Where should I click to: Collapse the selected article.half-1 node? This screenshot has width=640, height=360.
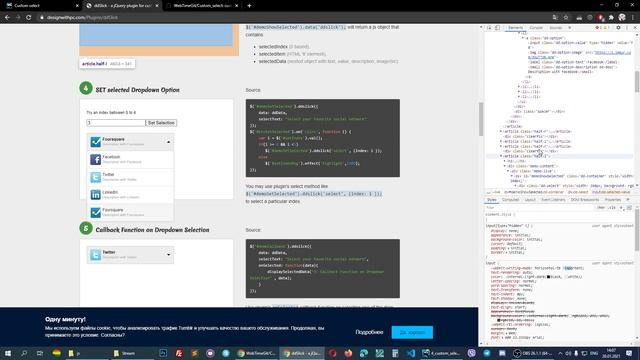[501, 156]
